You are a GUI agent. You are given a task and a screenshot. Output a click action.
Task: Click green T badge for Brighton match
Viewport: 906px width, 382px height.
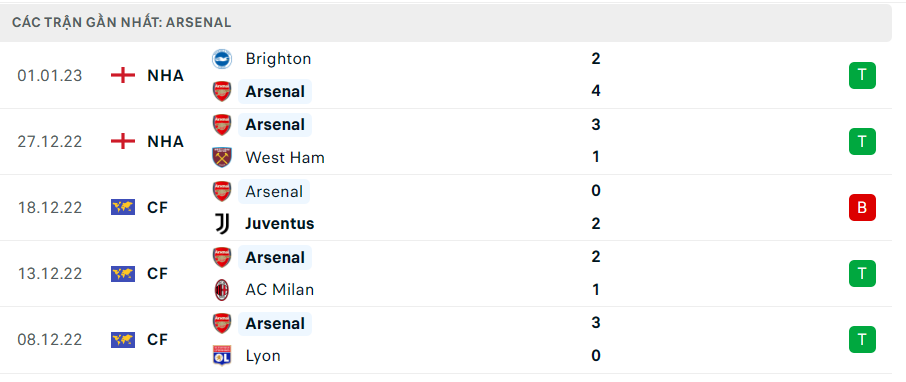(862, 75)
